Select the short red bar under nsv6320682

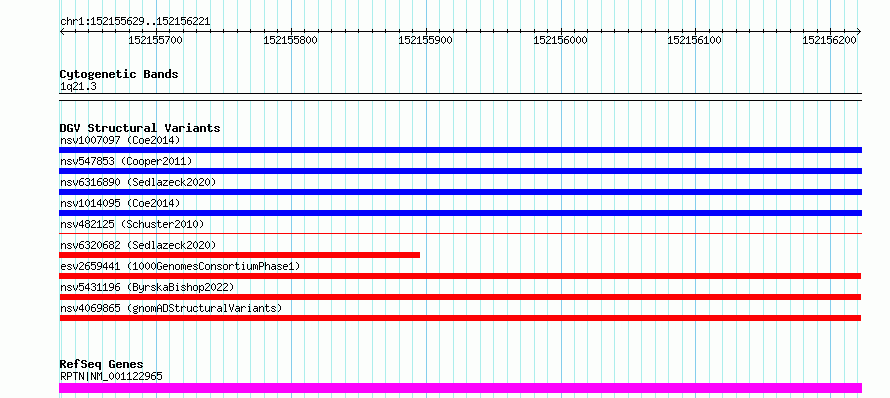[x=240, y=255]
